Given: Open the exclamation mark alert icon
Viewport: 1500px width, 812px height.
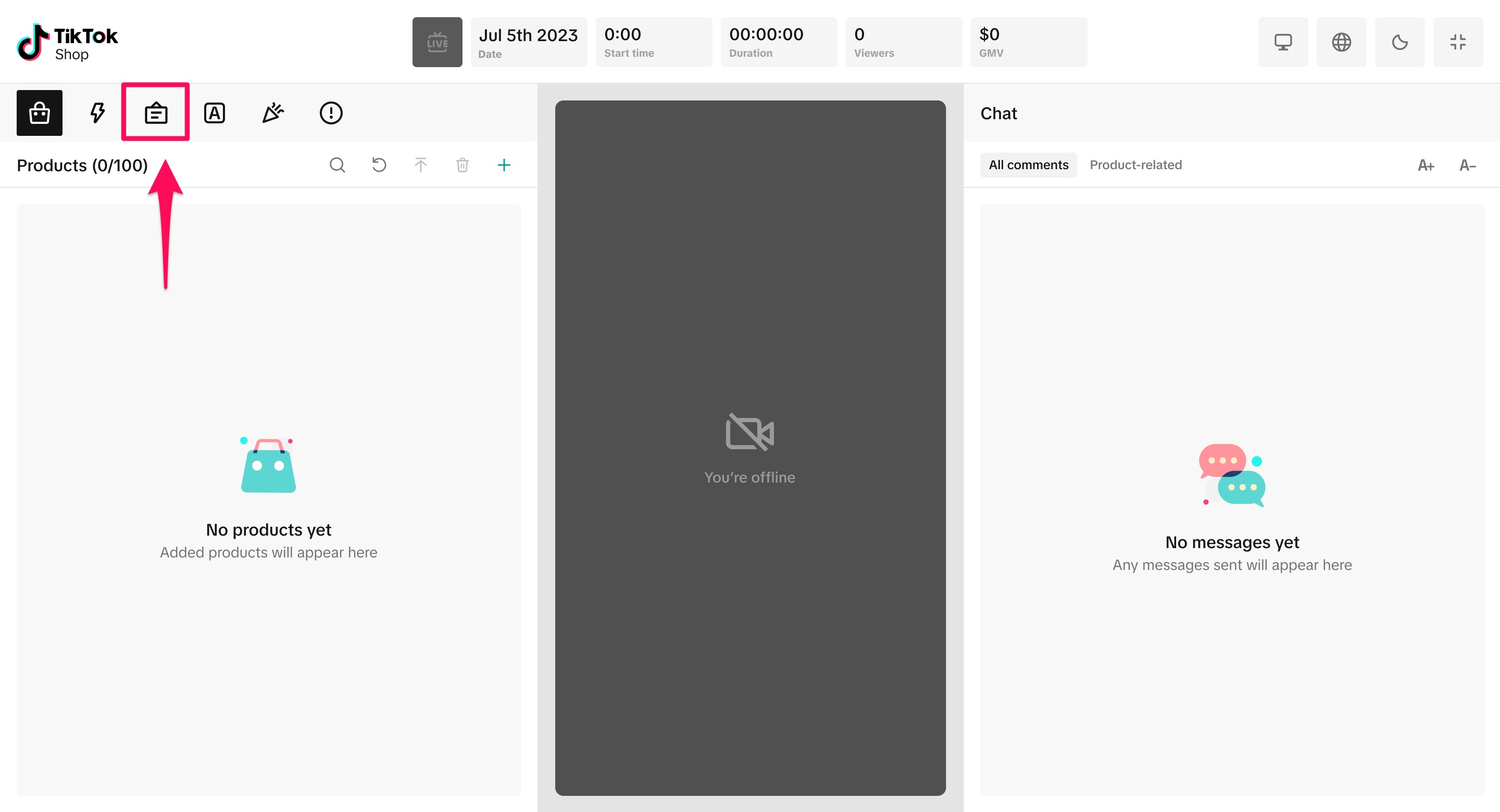Looking at the screenshot, I should pos(331,113).
